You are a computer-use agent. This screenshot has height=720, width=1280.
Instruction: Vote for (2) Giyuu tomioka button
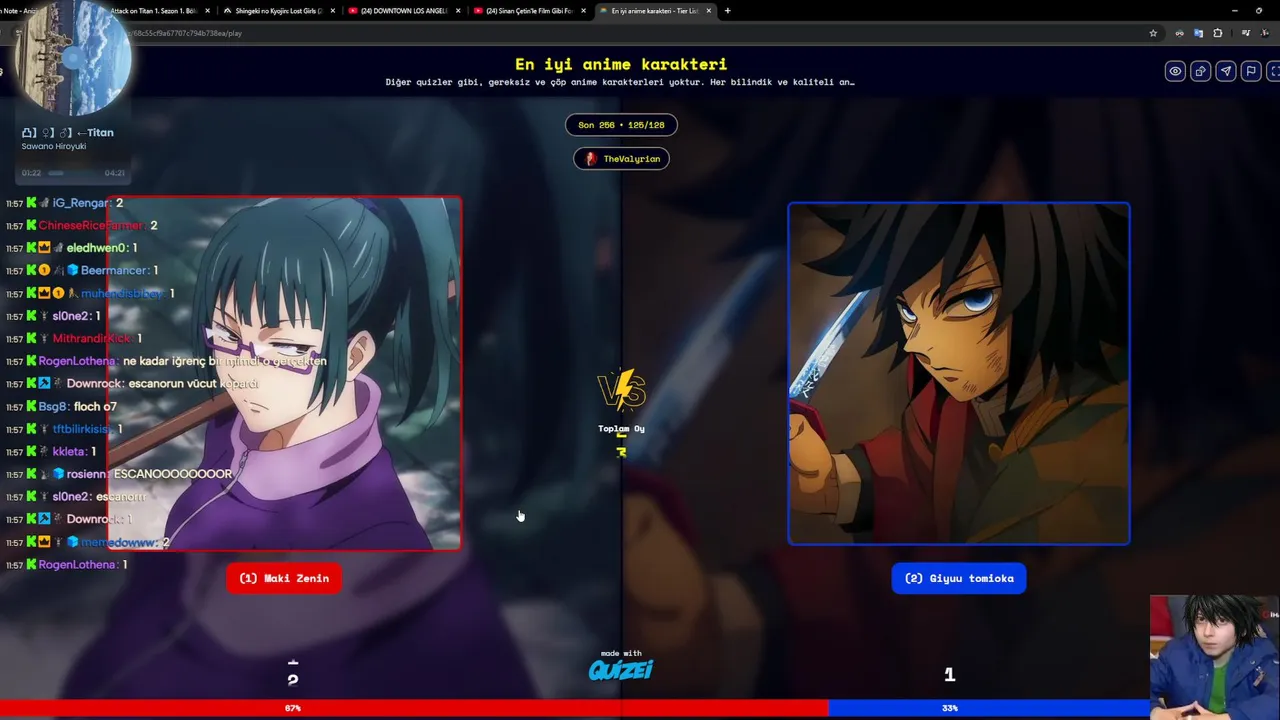[959, 578]
